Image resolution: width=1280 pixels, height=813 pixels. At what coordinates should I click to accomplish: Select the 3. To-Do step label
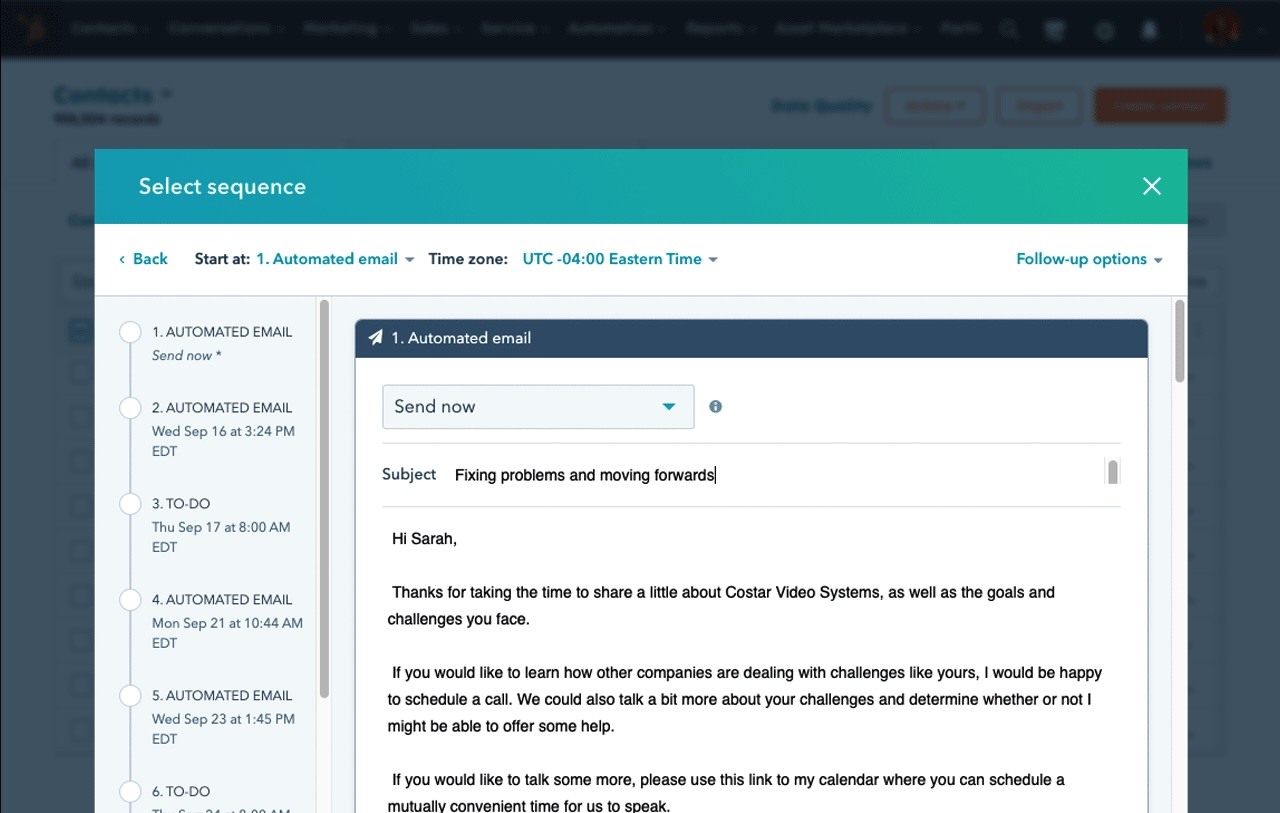pos(181,504)
